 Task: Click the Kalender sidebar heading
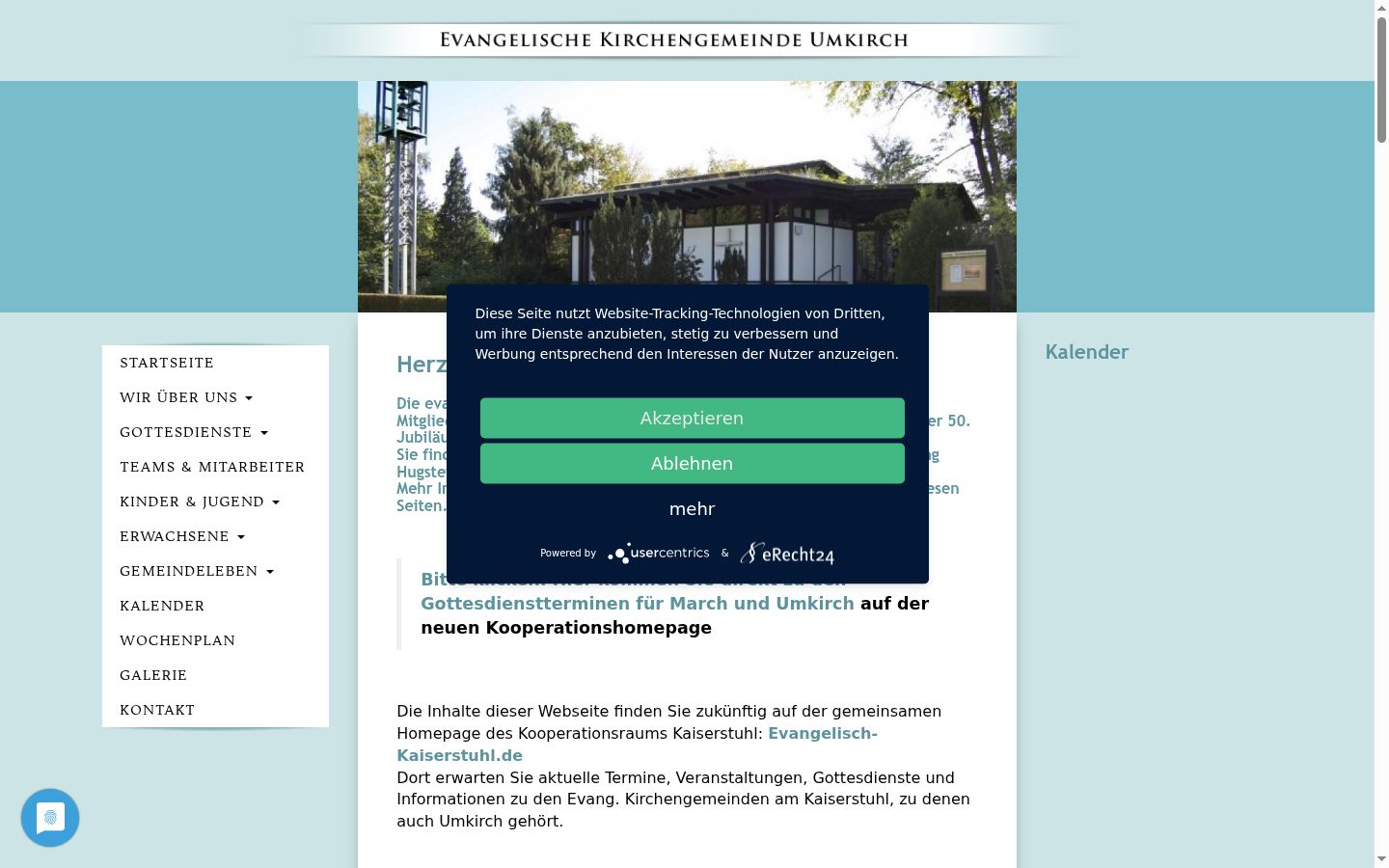1087,352
